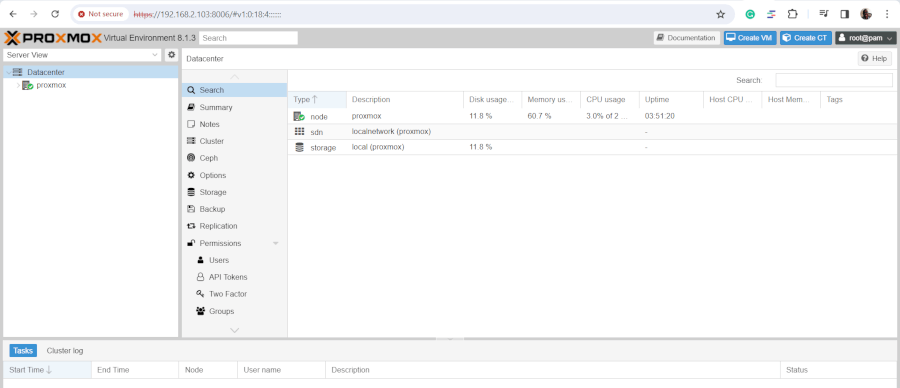Expand the proxmox tree node arrow
This screenshot has height=388, width=900.
tap(18, 85)
